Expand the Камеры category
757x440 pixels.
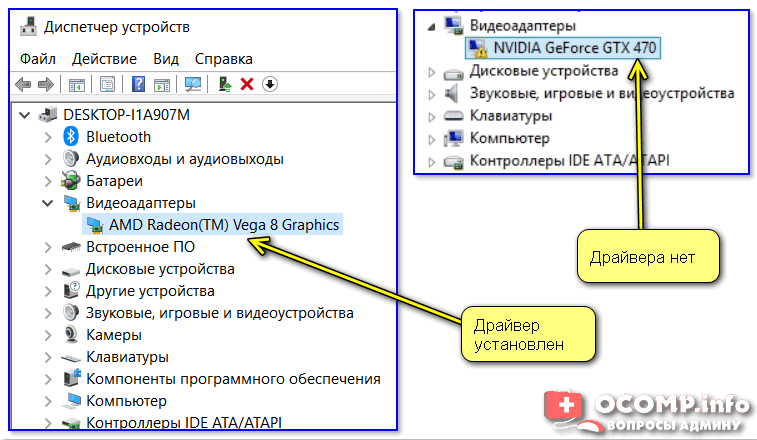click(x=48, y=335)
